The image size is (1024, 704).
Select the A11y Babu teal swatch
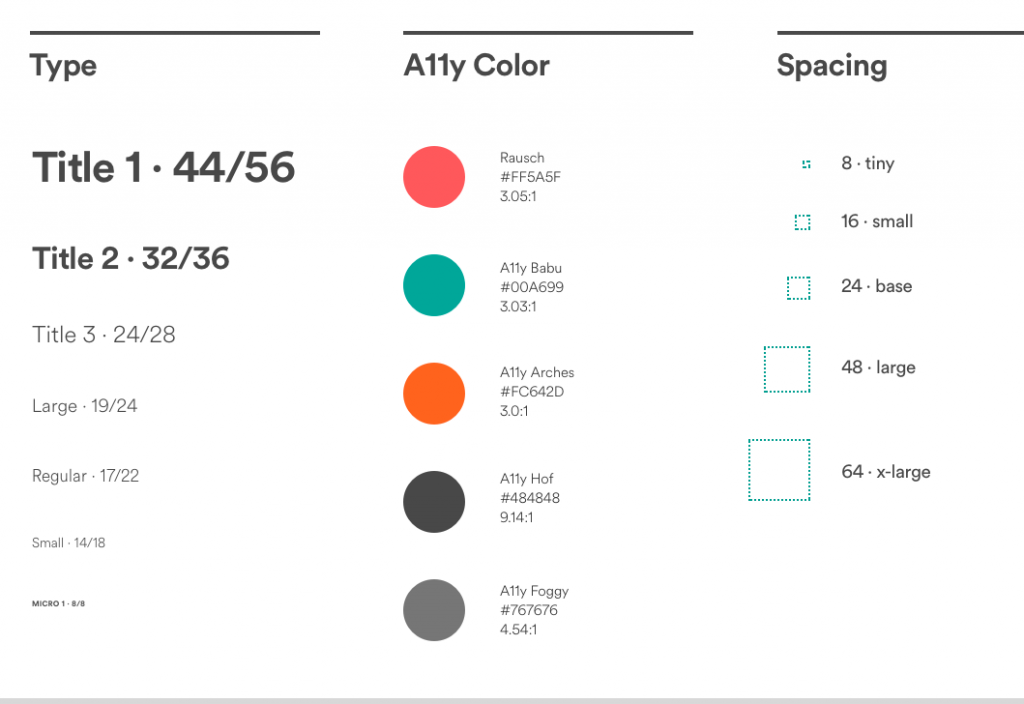[x=434, y=285]
